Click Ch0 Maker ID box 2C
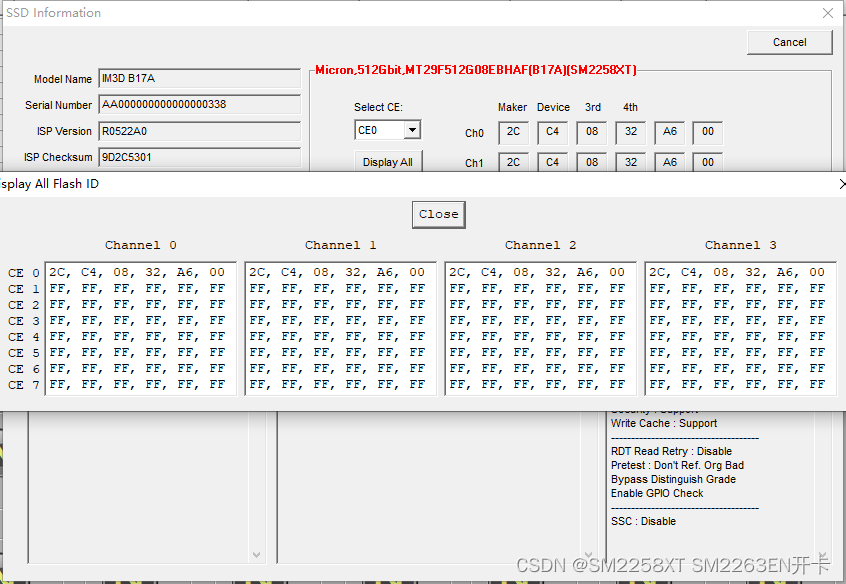The image size is (846, 584). [513, 132]
